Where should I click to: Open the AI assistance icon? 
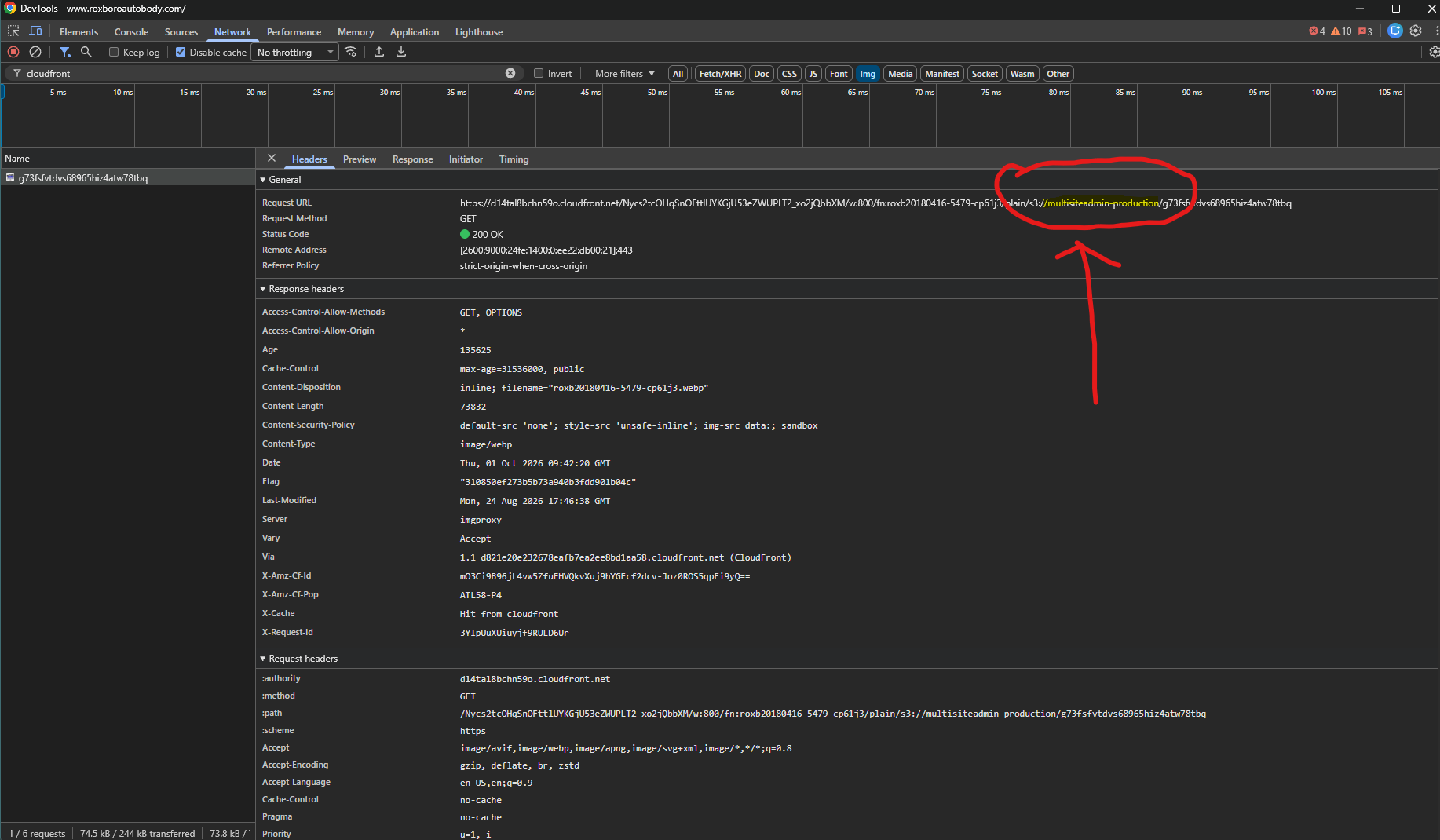coord(1394,31)
